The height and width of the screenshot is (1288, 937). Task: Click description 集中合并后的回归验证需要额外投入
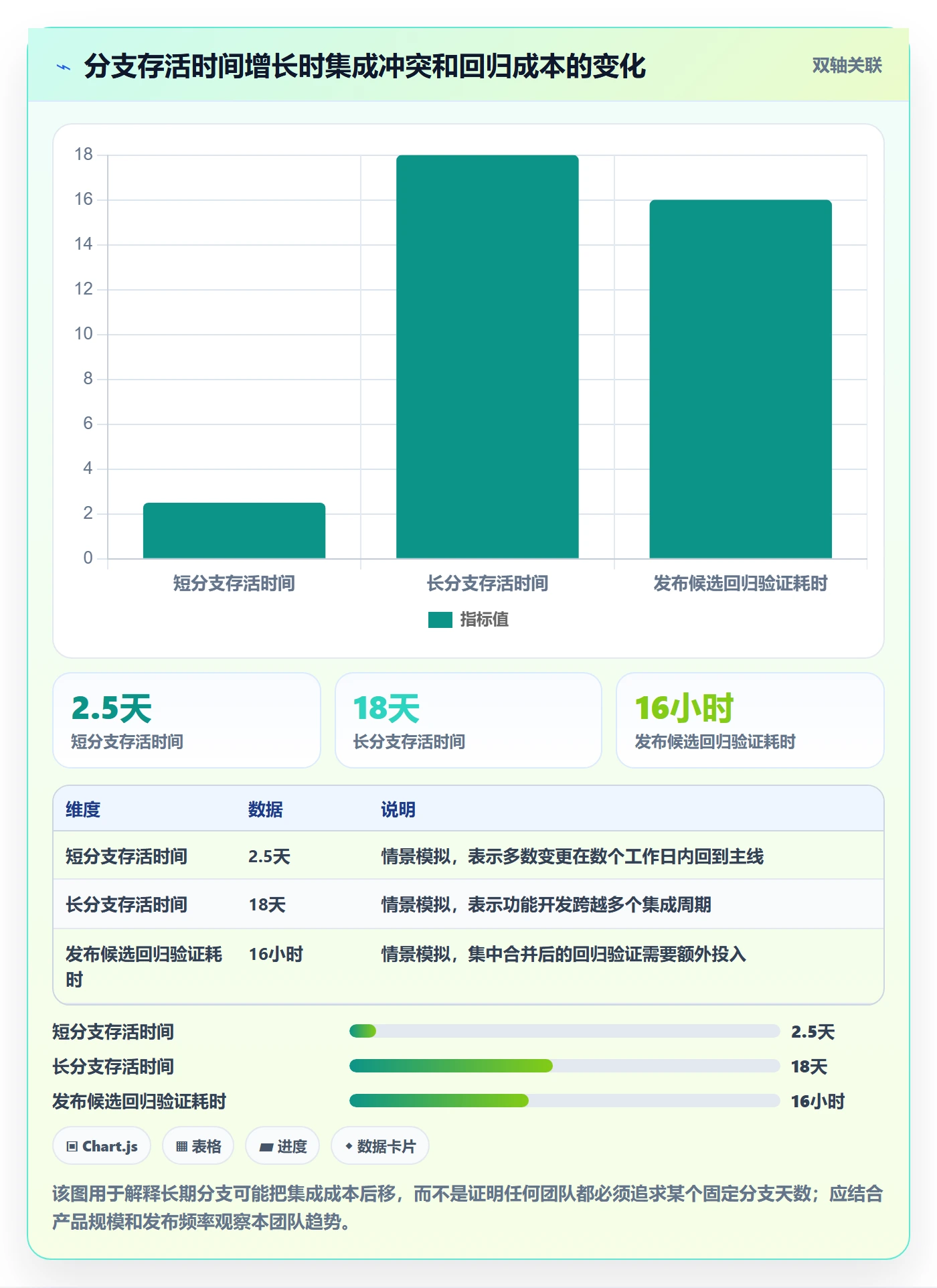pos(607,954)
